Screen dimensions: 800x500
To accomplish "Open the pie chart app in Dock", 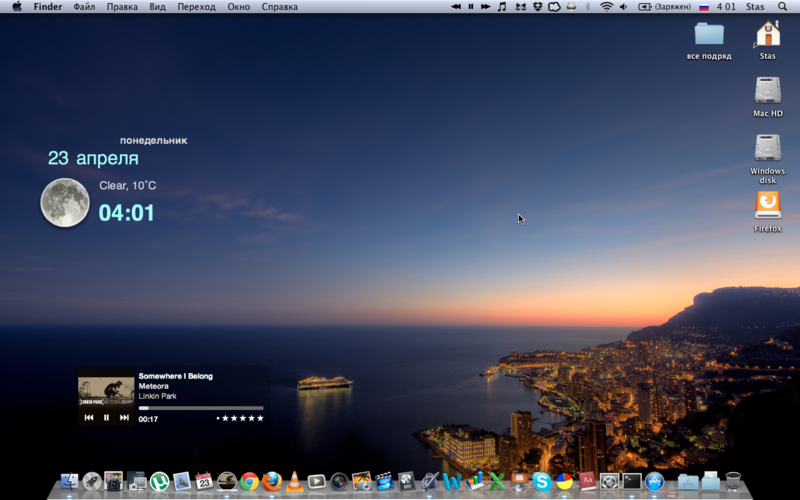I will click(x=564, y=481).
